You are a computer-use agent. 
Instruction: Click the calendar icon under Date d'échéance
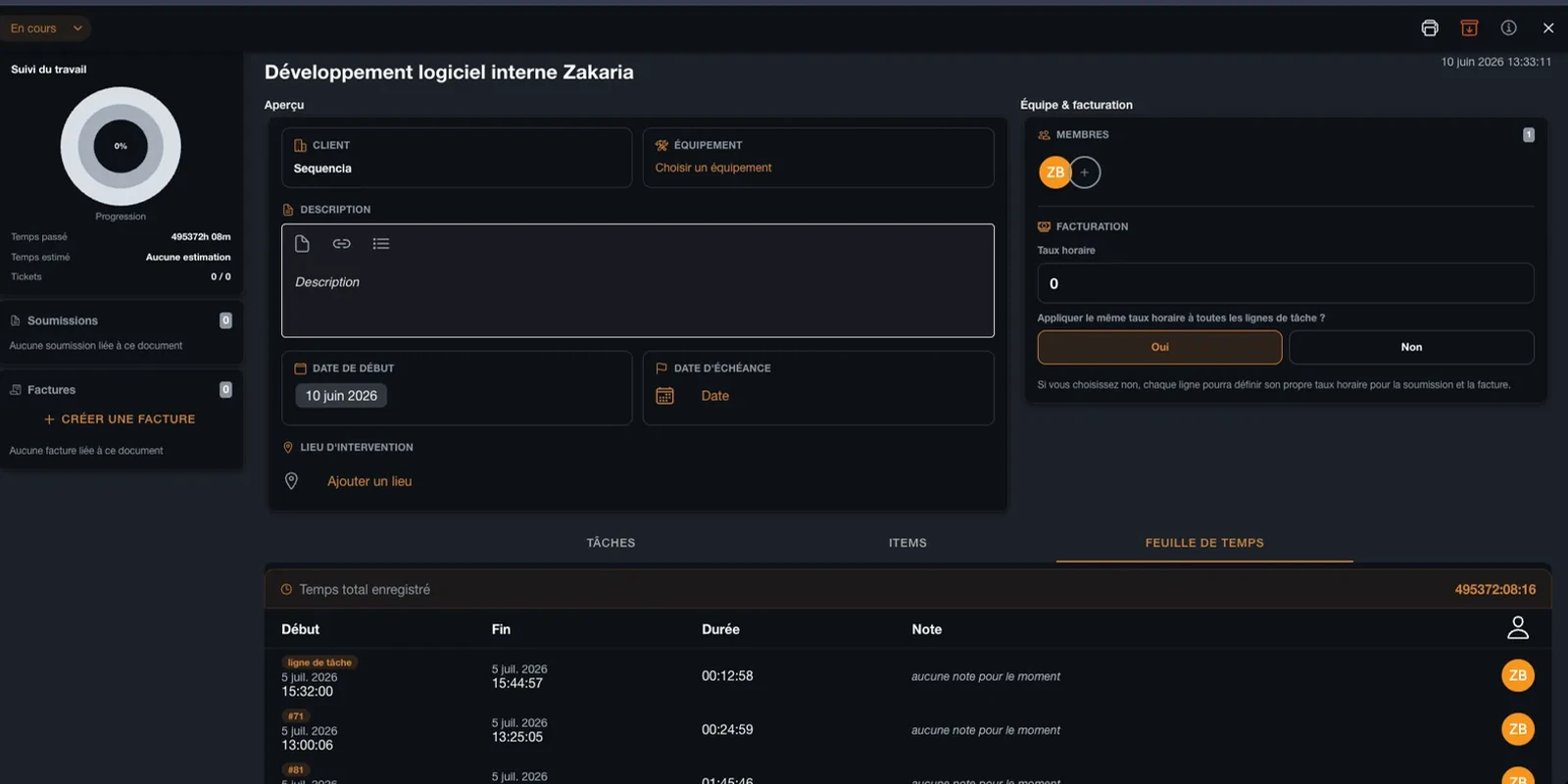tap(664, 396)
